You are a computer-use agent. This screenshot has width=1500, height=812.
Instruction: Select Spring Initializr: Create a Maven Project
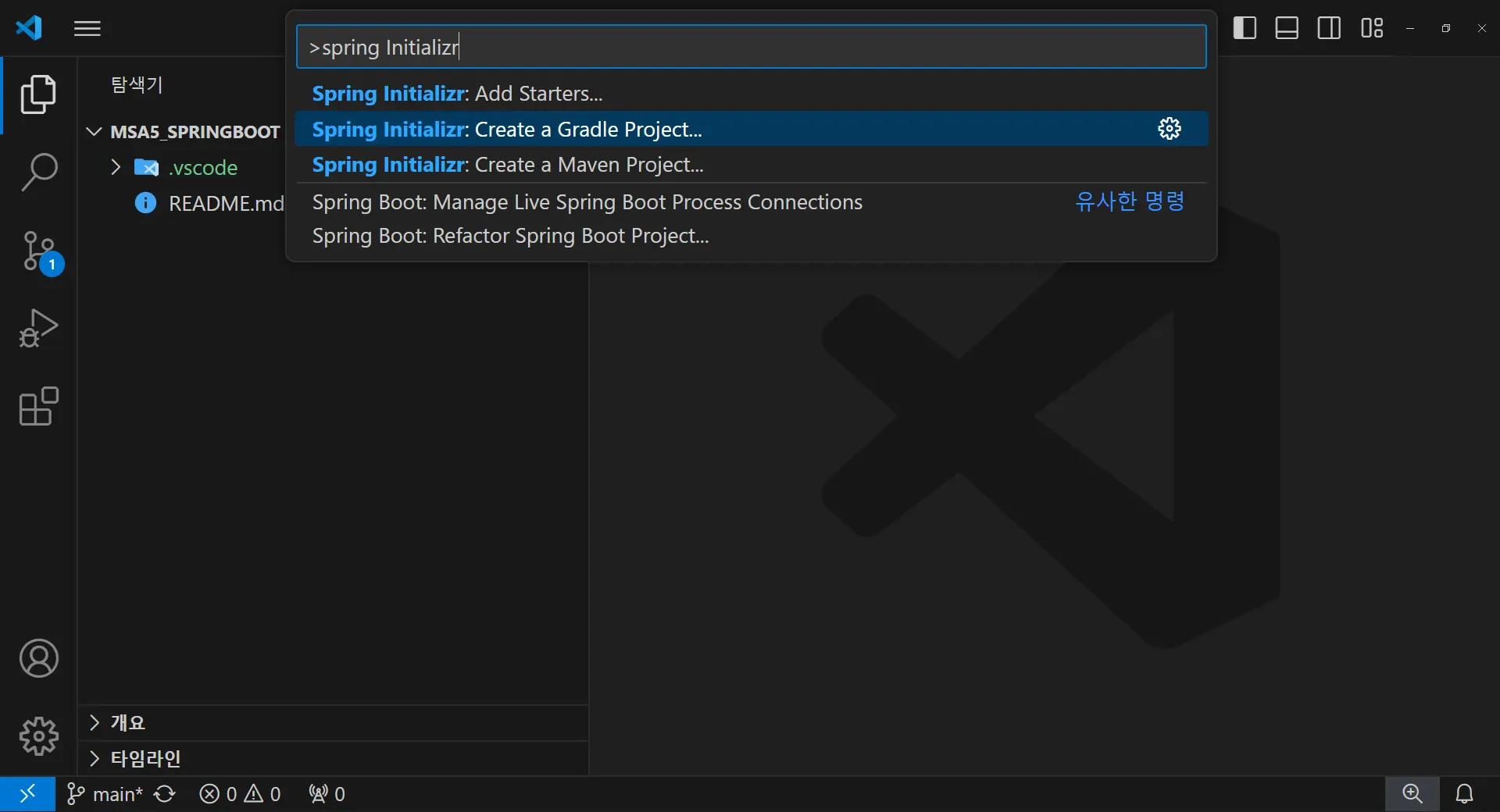pos(752,165)
